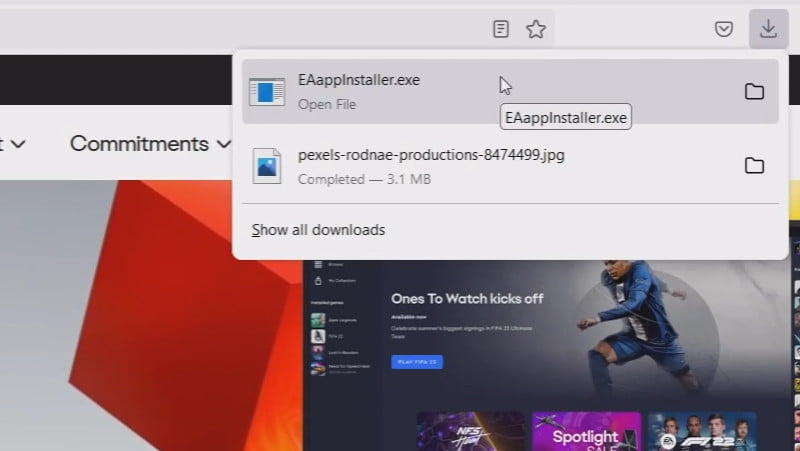Click the EAappInstaller.exe file icon

point(267,92)
